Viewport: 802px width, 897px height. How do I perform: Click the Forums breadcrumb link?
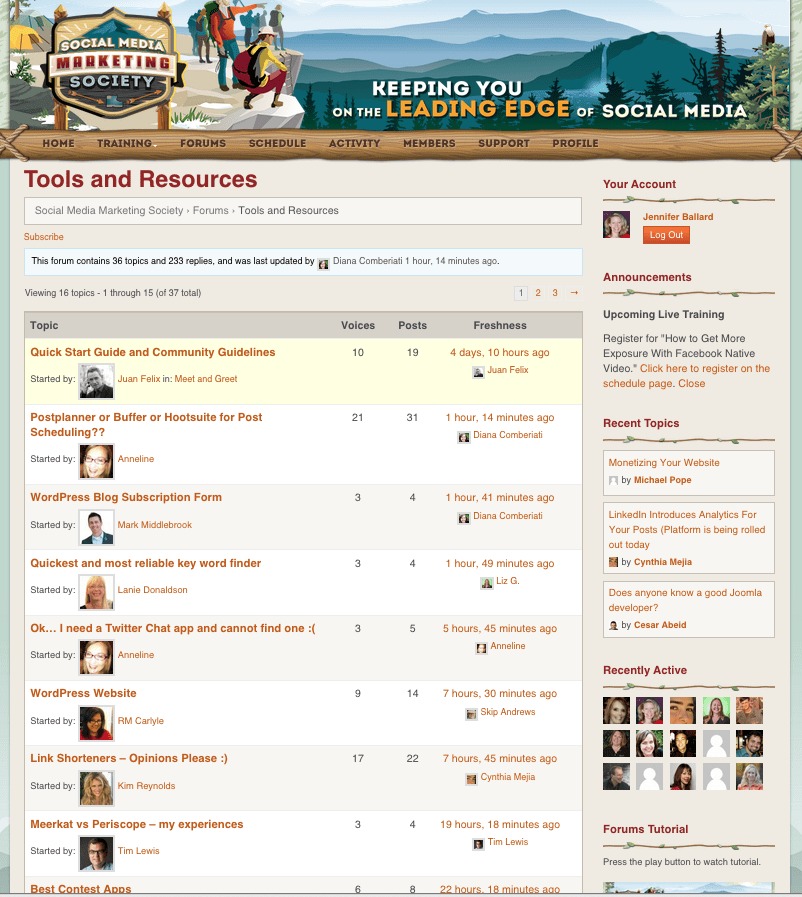[x=211, y=211]
